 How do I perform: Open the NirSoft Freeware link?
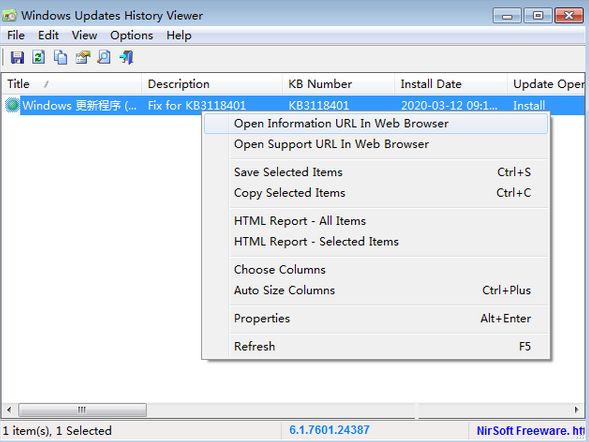point(530,430)
